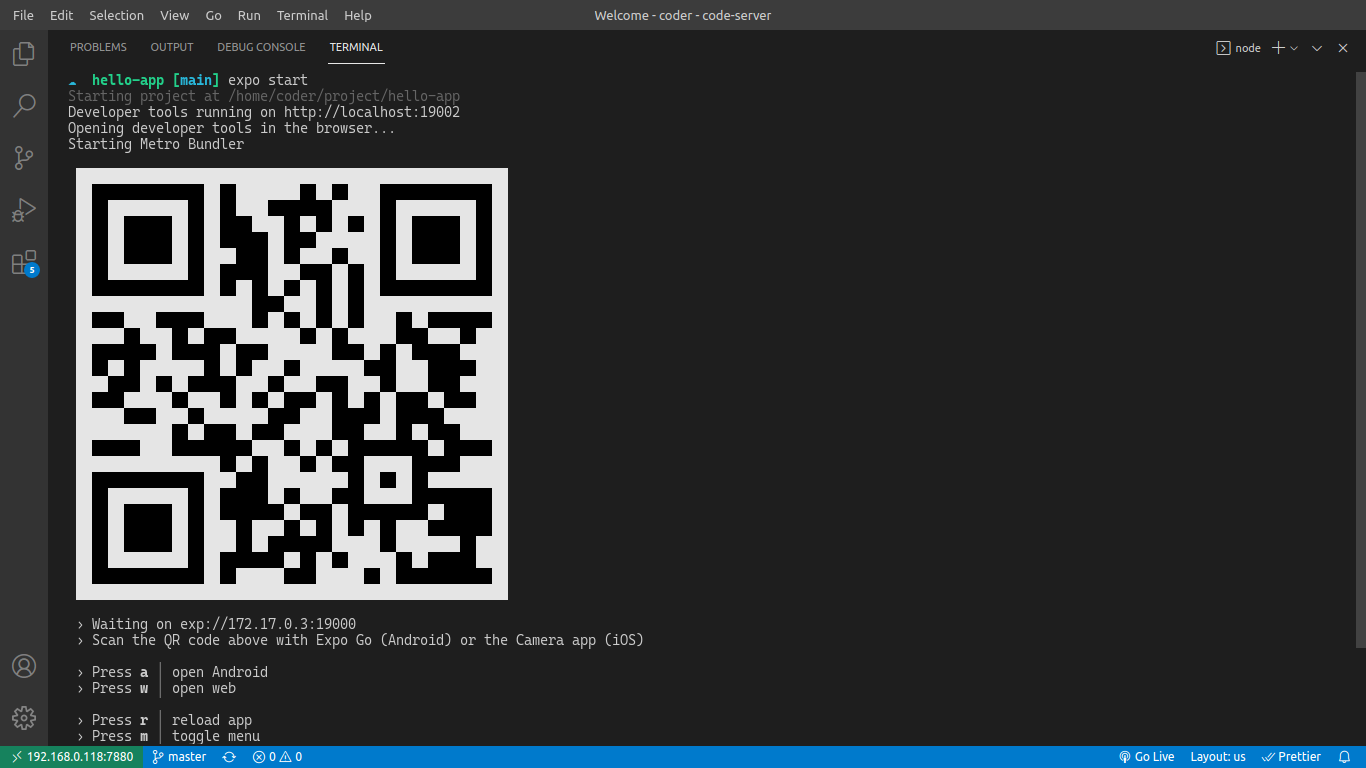Open the Help menu
This screenshot has height=768, width=1366.
(x=357, y=15)
